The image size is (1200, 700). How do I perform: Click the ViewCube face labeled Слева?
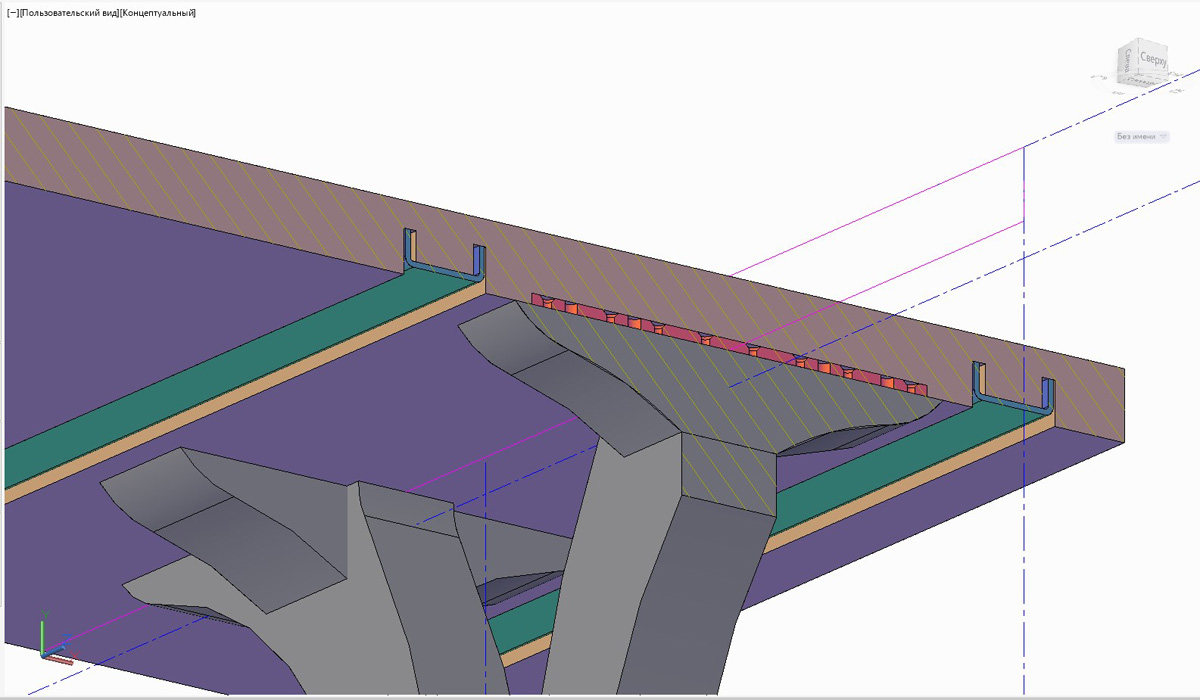pos(1128,63)
